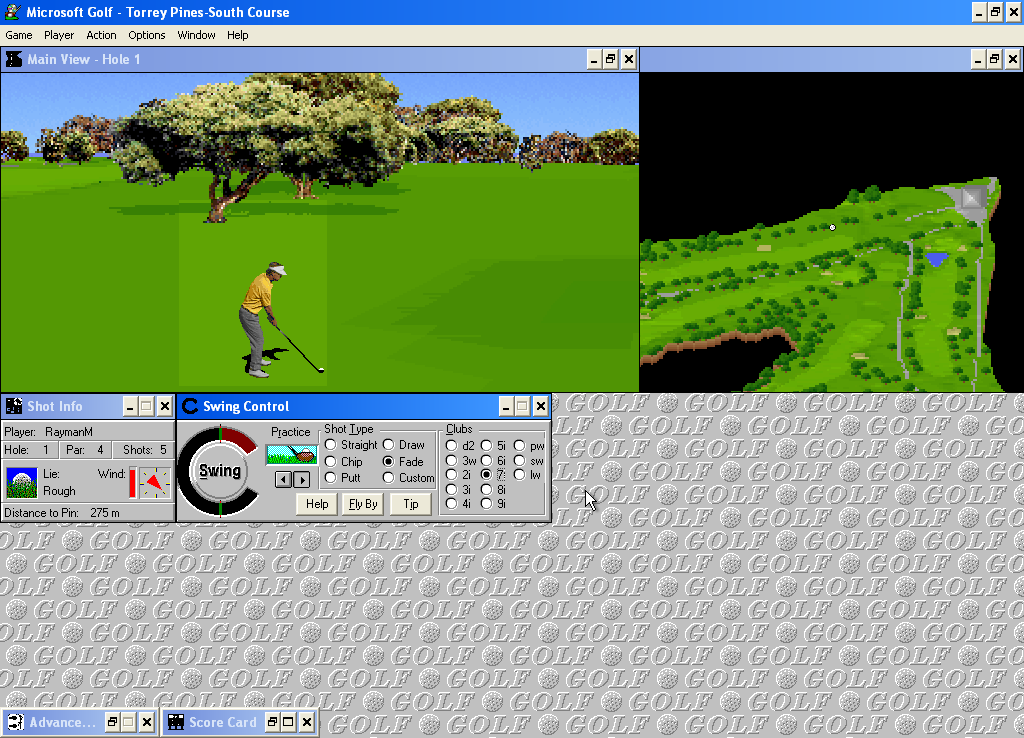The width and height of the screenshot is (1024, 738).
Task: Click the left arrow under Practice
Action: point(283,480)
